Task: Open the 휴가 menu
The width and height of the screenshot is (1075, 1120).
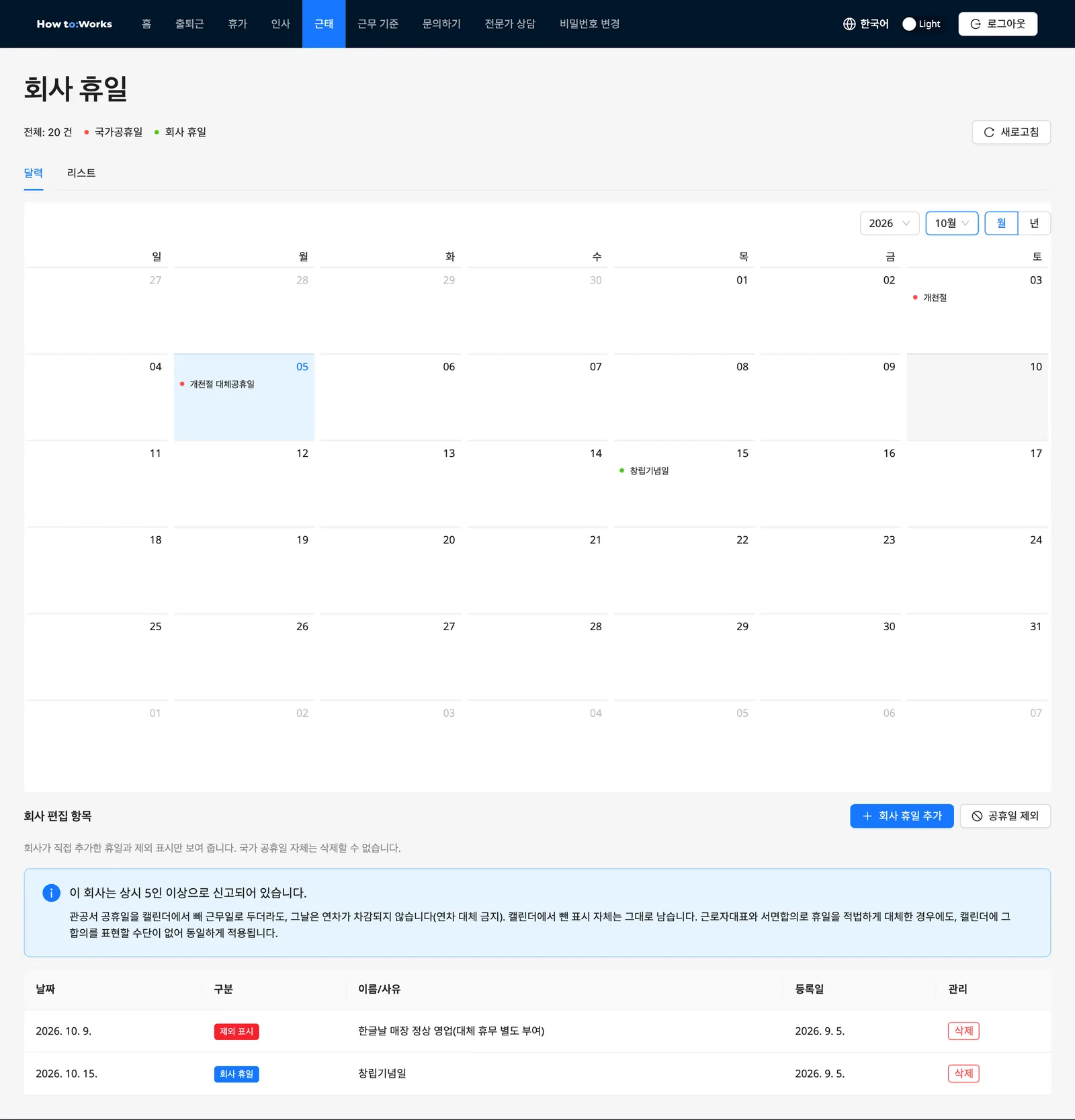Action: 237,24
